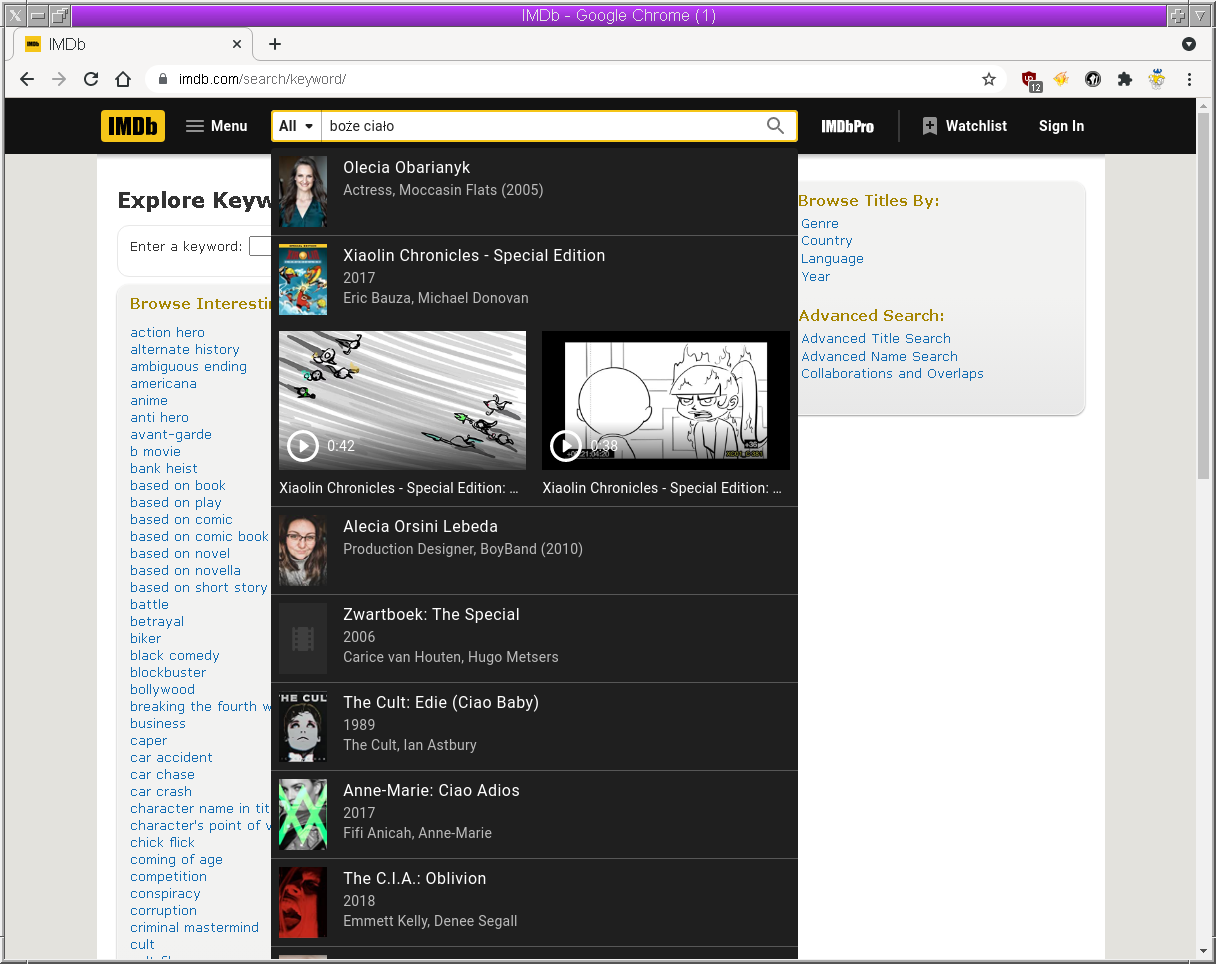1216x964 pixels.
Task: Click the uBlock extension icon showing 12
Action: tap(1030, 80)
